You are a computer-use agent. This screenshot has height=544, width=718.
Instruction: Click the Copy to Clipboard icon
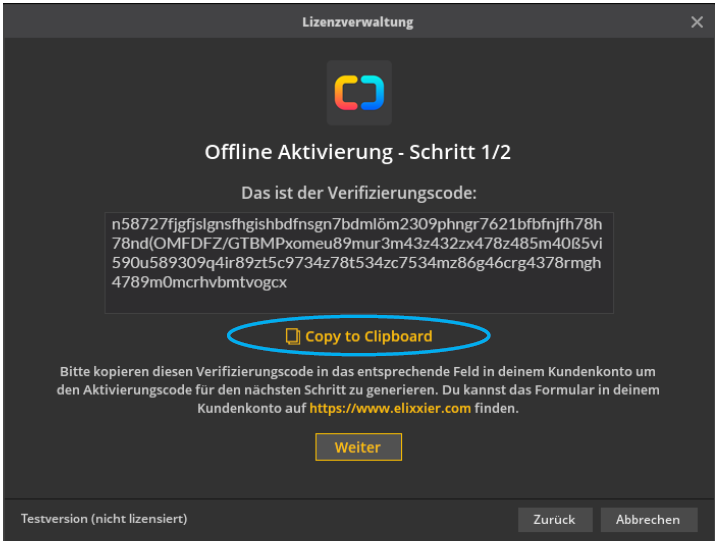click(x=292, y=337)
